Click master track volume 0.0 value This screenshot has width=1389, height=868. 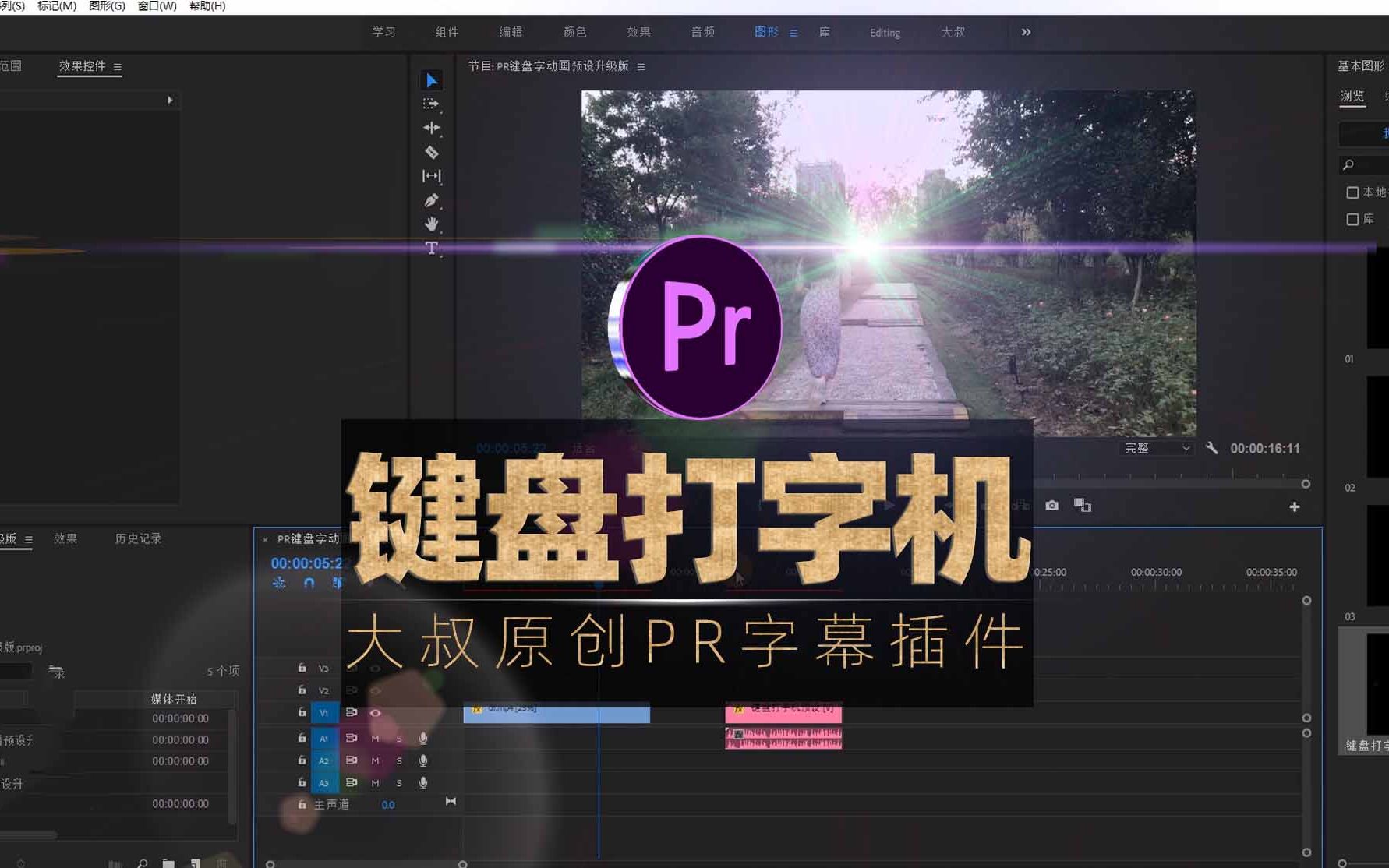pyautogui.click(x=388, y=805)
